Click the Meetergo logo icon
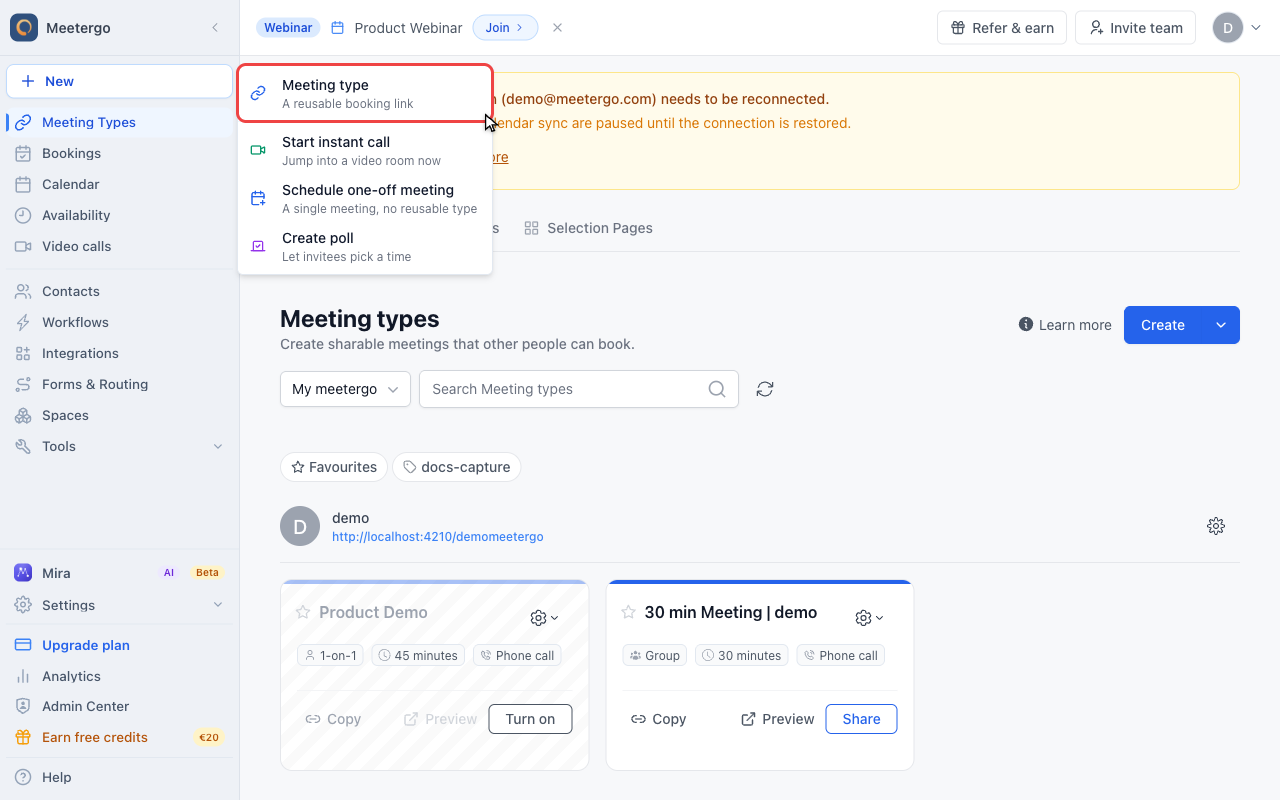The height and width of the screenshot is (800, 1280). (x=24, y=28)
